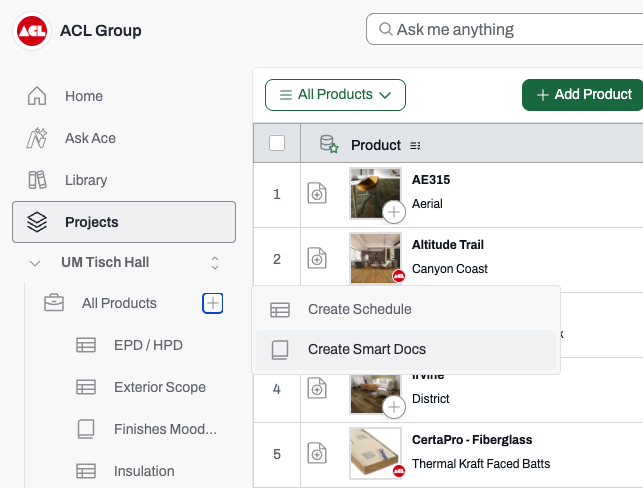Select row number 1
Viewport: 643px width, 488px height.
click(x=277, y=194)
